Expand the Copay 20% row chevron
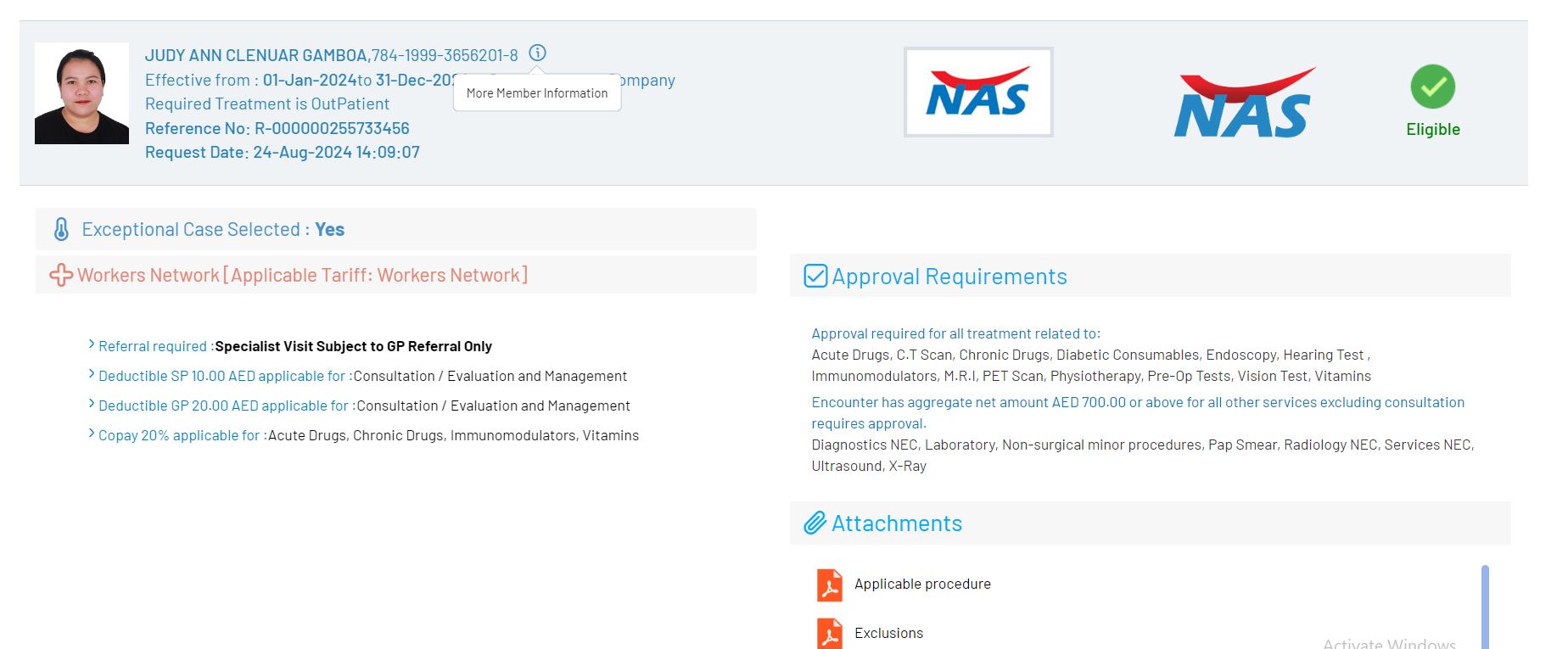 (x=92, y=434)
